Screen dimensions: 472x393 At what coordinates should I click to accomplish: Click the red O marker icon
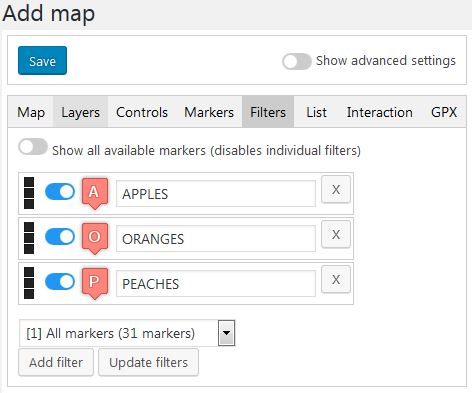95,239
